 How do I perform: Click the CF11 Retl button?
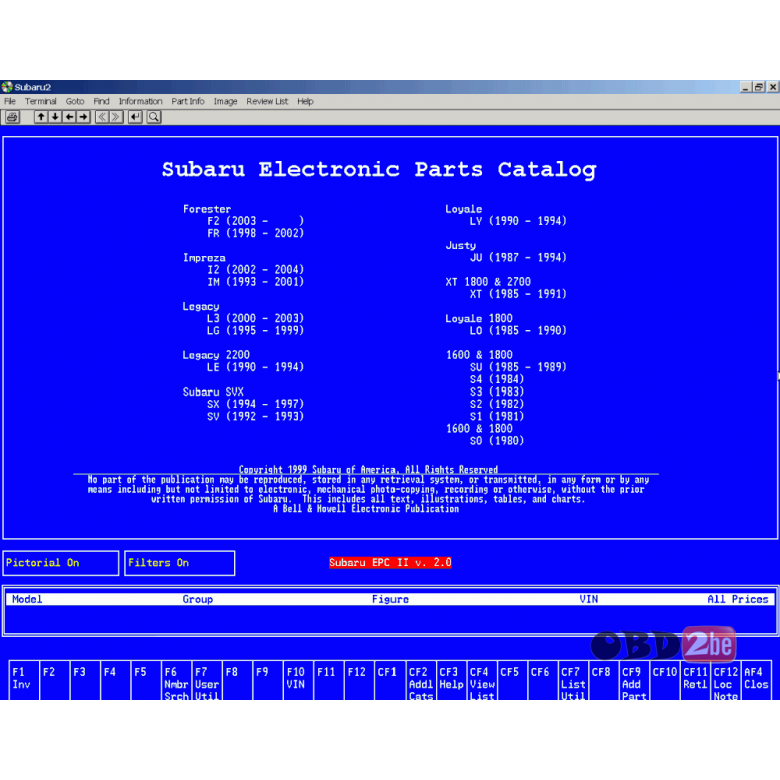point(695,681)
